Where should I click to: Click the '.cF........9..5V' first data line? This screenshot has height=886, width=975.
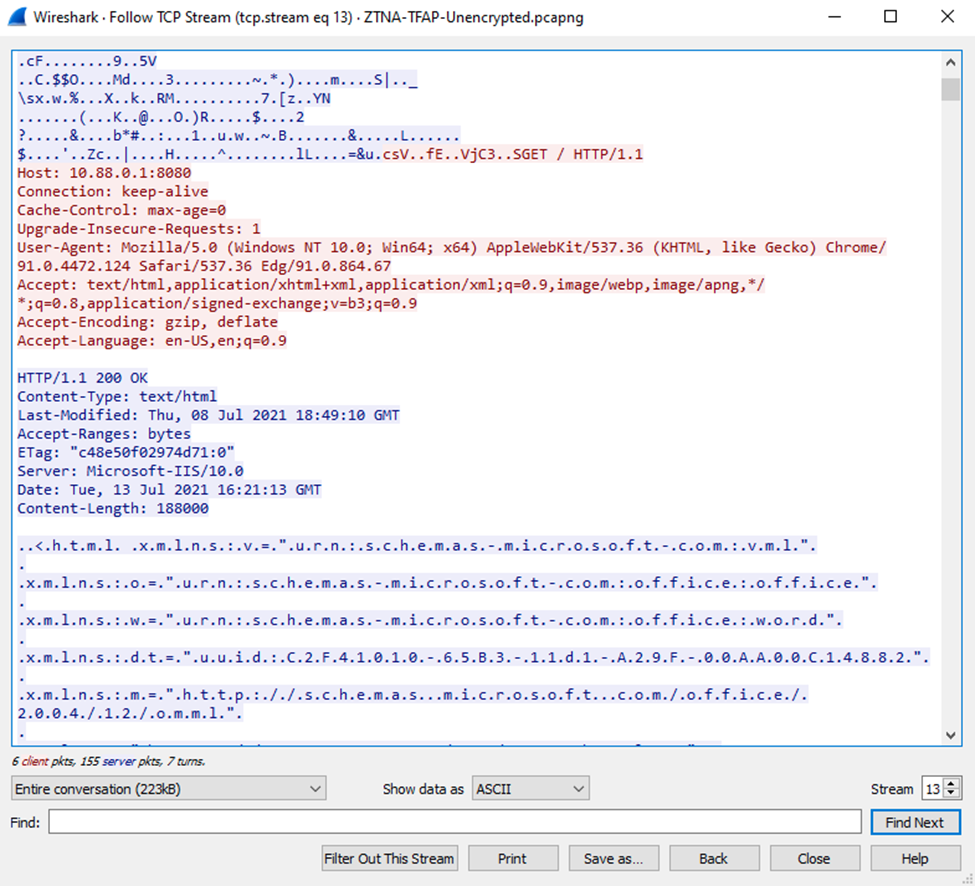coord(86,61)
